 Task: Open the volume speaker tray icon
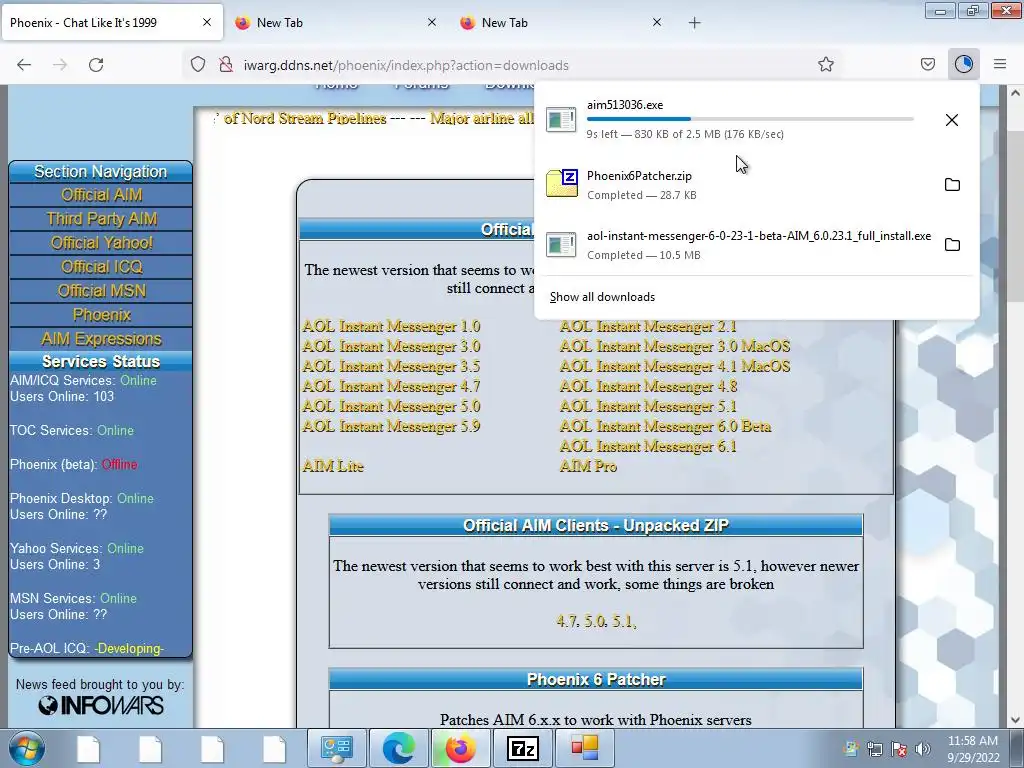[923, 749]
